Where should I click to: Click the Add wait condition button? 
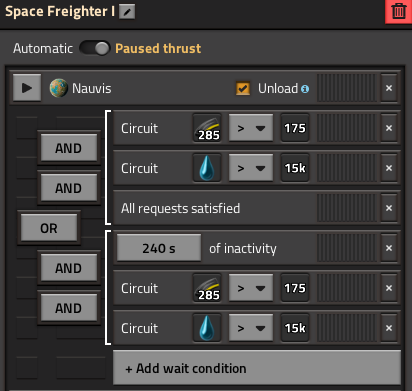[257, 368]
